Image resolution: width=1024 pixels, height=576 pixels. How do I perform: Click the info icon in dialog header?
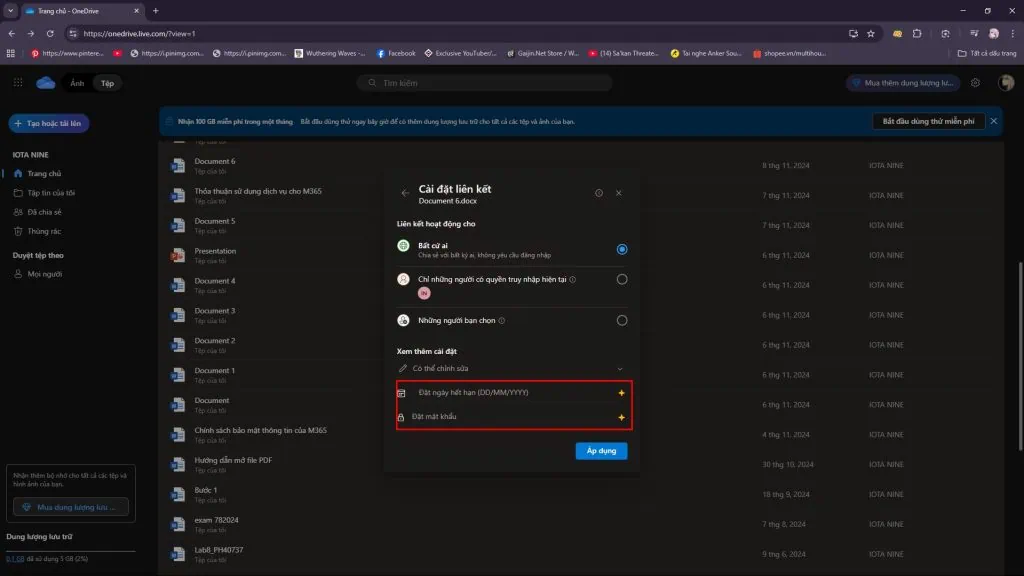point(598,193)
